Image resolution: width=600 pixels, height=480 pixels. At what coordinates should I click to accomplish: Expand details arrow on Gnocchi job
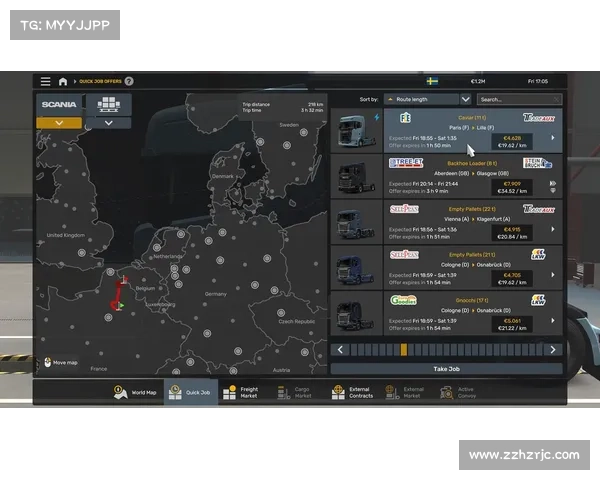point(553,320)
